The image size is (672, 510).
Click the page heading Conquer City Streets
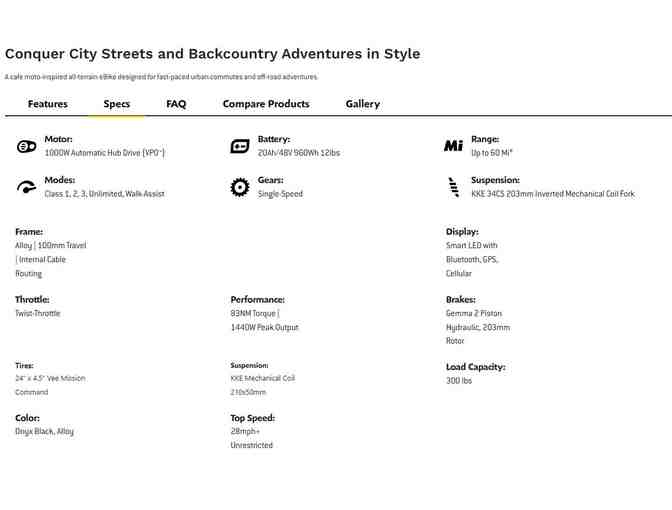pyautogui.click(x=212, y=54)
